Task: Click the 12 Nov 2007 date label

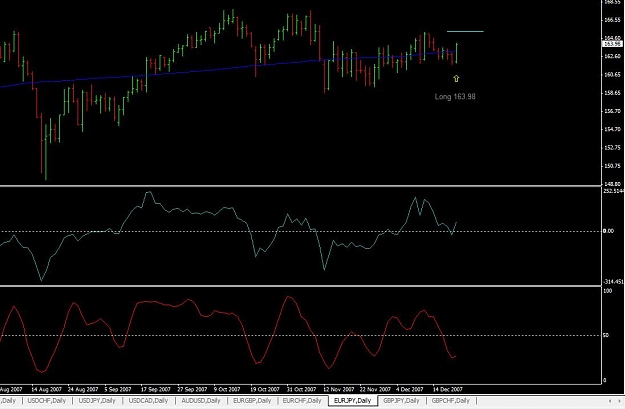Action: [339, 389]
